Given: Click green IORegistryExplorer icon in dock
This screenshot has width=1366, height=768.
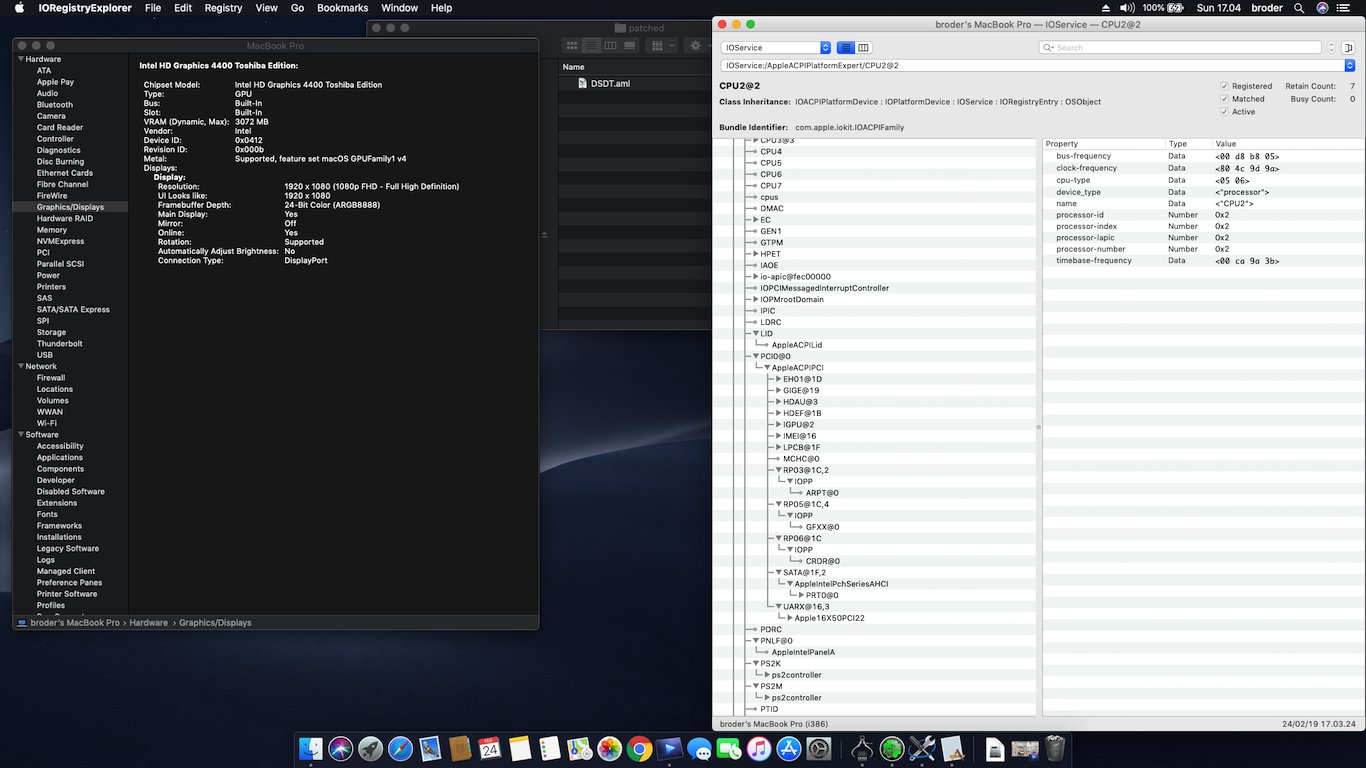Looking at the screenshot, I should pos(892,748).
